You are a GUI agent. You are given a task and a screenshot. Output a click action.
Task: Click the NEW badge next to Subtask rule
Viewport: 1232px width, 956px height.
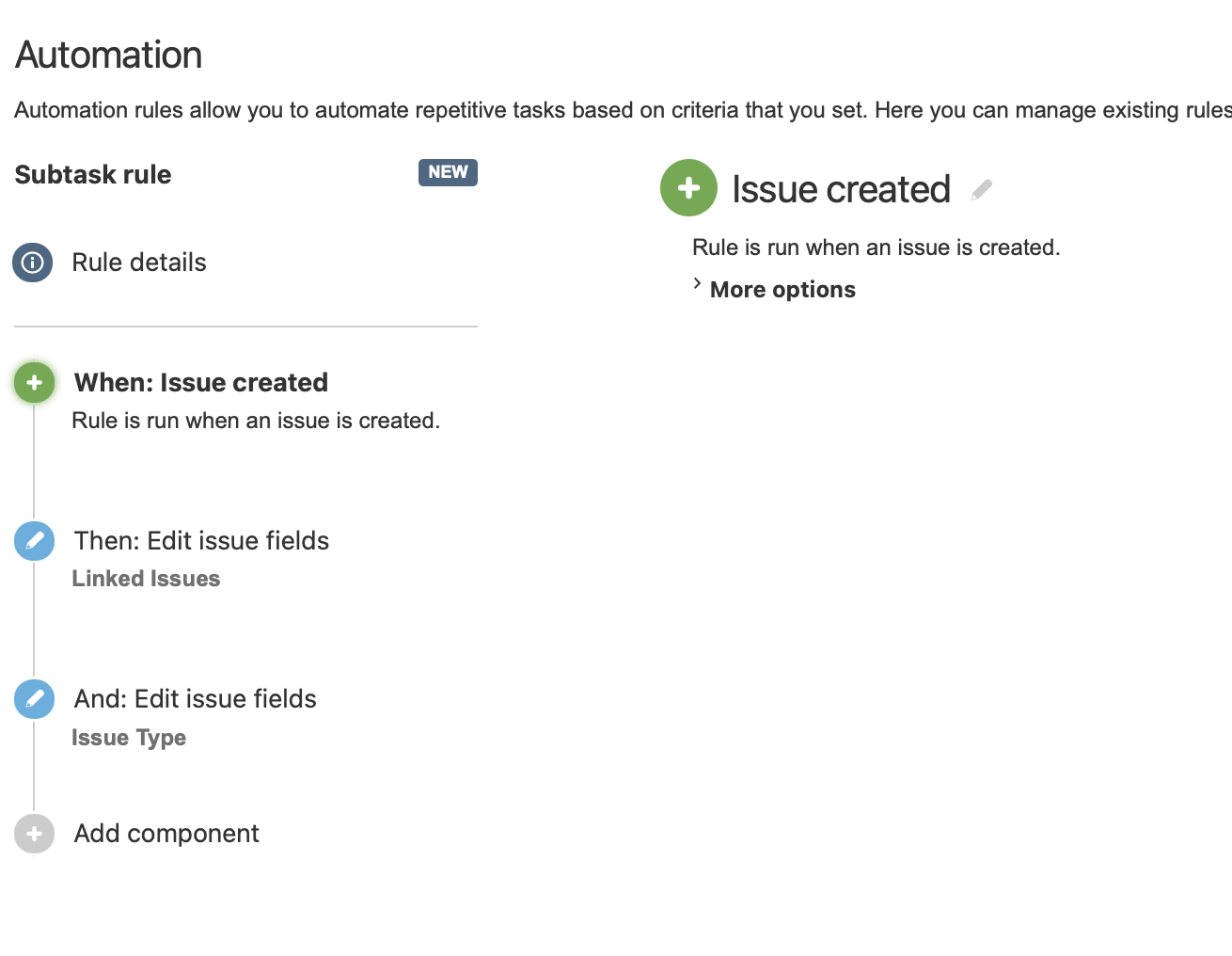(448, 172)
